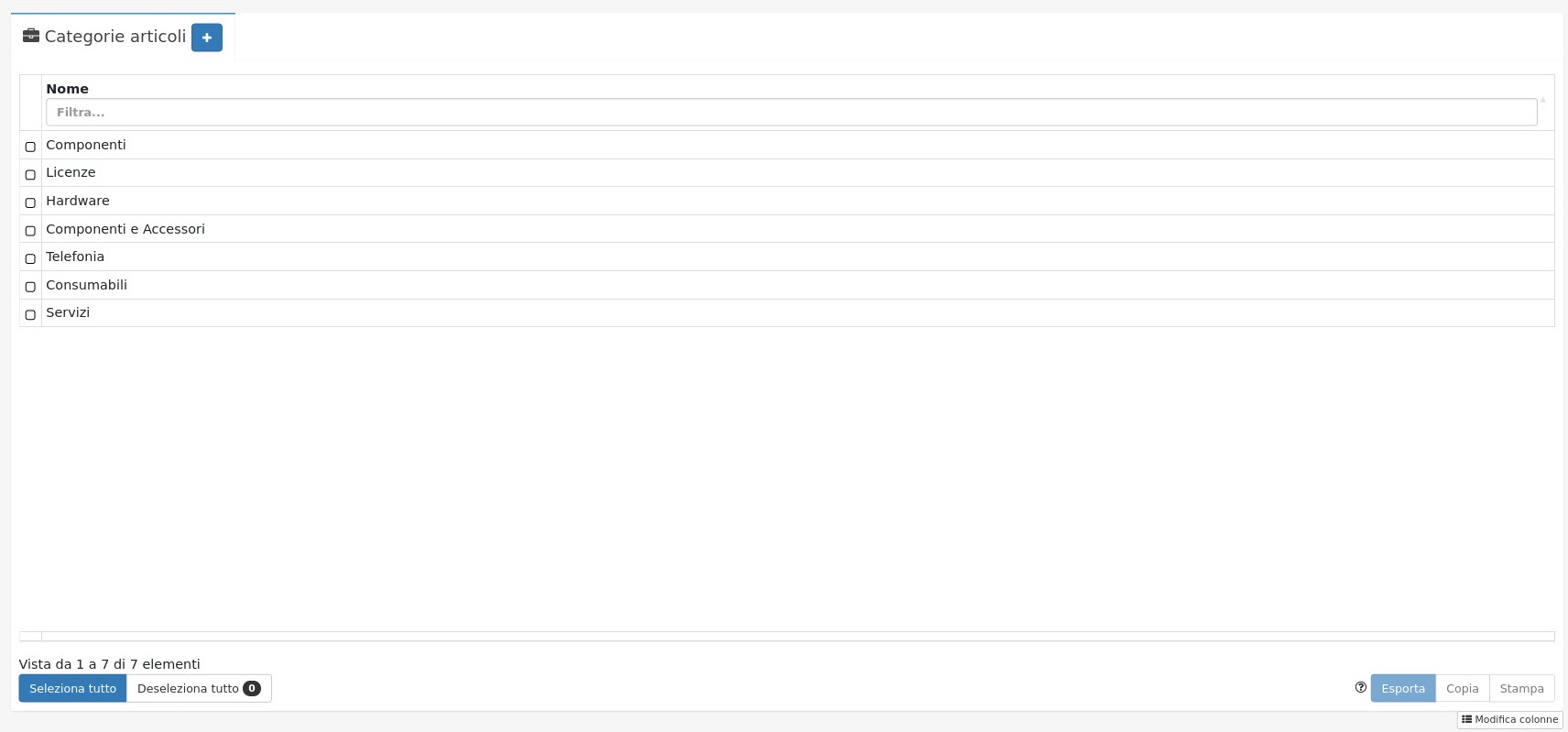
Task: Click Deseleziona tutto button
Action: [199, 688]
